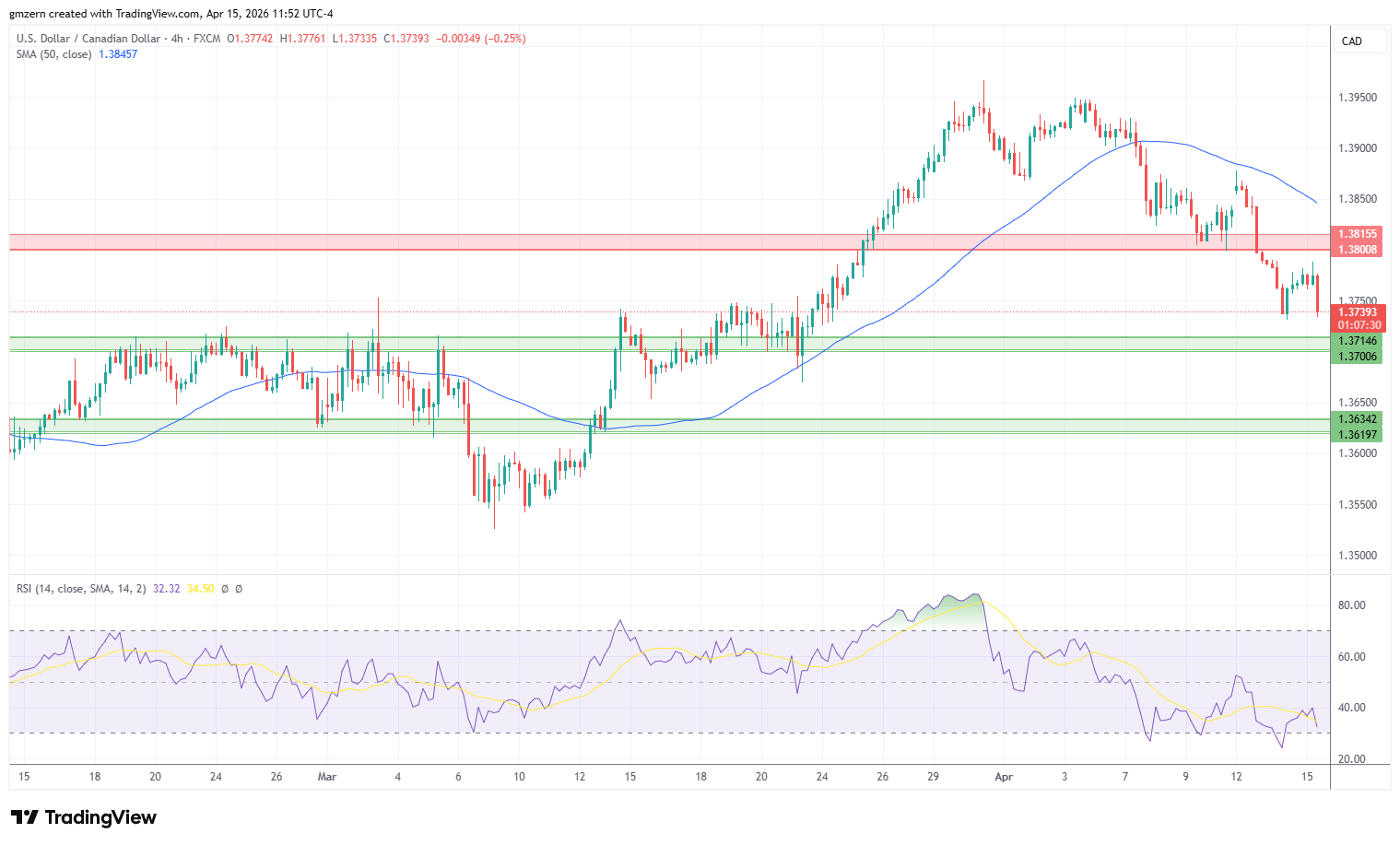Click the 29 date label on the time axis
The image size is (1400, 845).
click(934, 777)
